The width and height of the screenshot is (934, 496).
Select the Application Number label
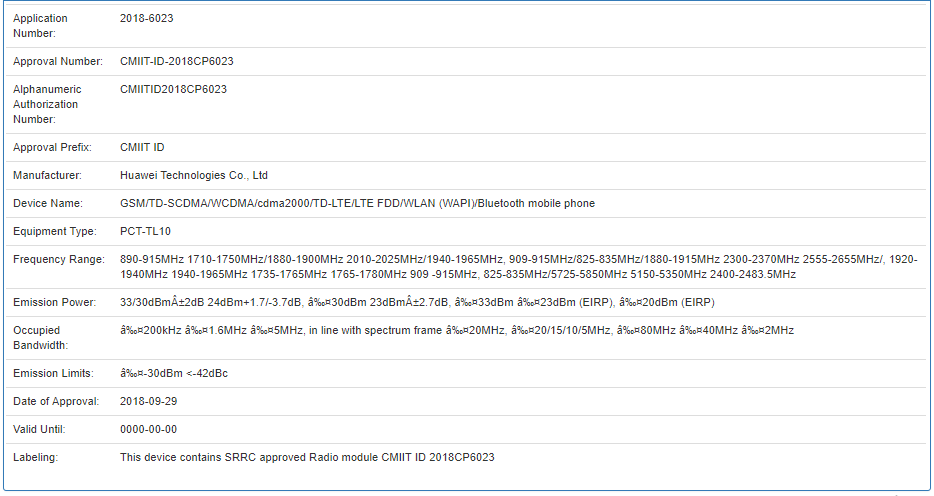tap(40, 26)
